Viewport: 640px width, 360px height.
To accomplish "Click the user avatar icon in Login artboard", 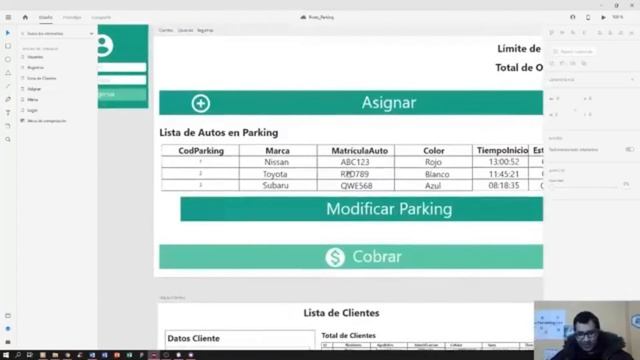I will (x=105, y=45).
